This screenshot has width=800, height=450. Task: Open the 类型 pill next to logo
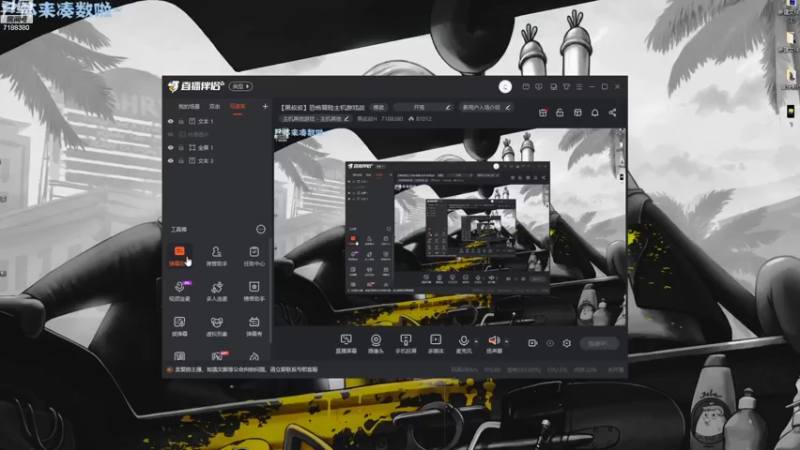240,86
